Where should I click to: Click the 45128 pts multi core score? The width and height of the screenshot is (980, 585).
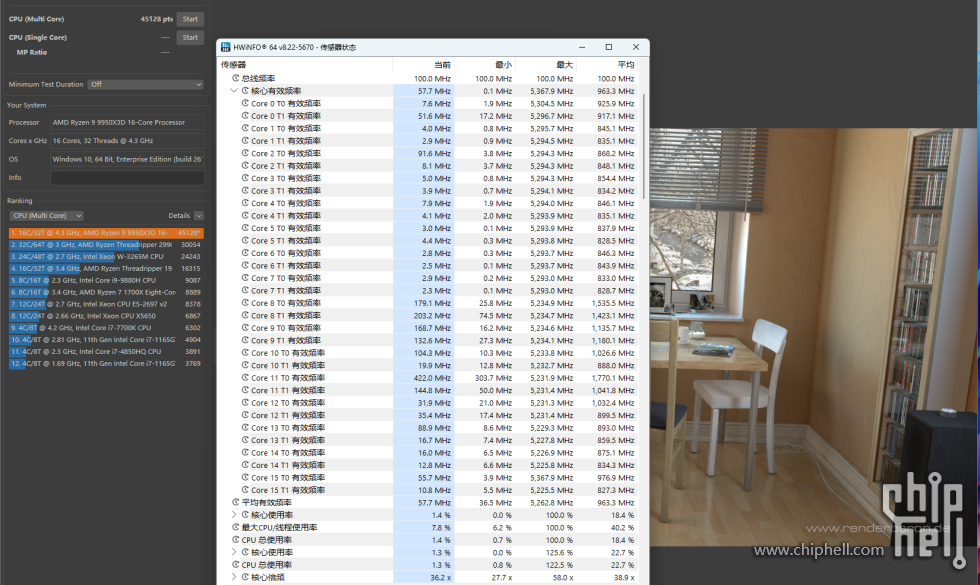pos(157,19)
